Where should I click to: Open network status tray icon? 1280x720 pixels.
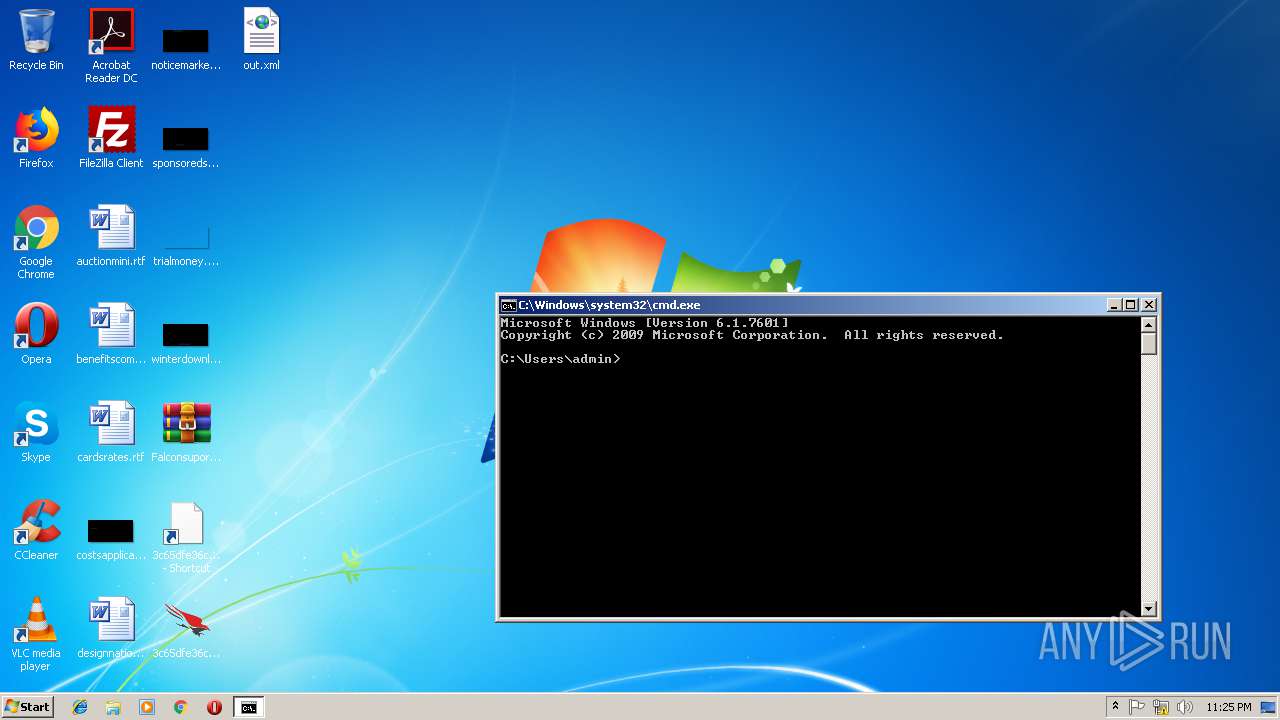[x=1161, y=707]
